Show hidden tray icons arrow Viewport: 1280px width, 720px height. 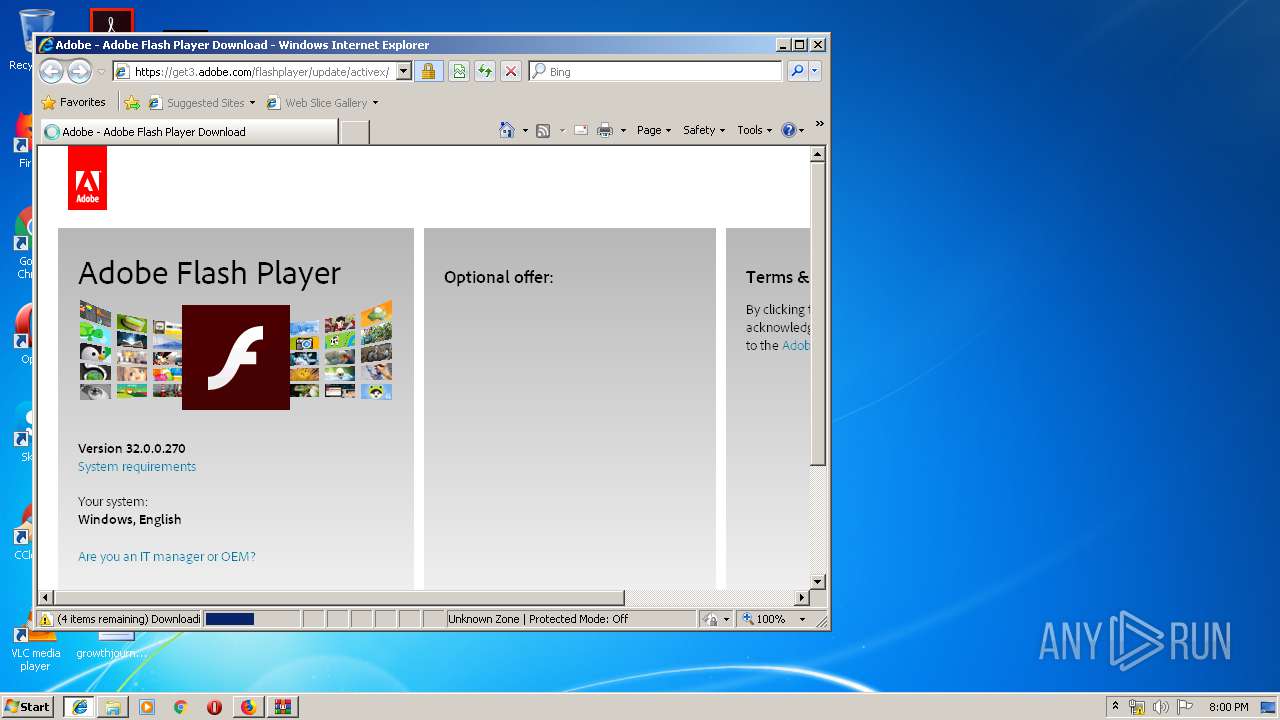(1115, 706)
